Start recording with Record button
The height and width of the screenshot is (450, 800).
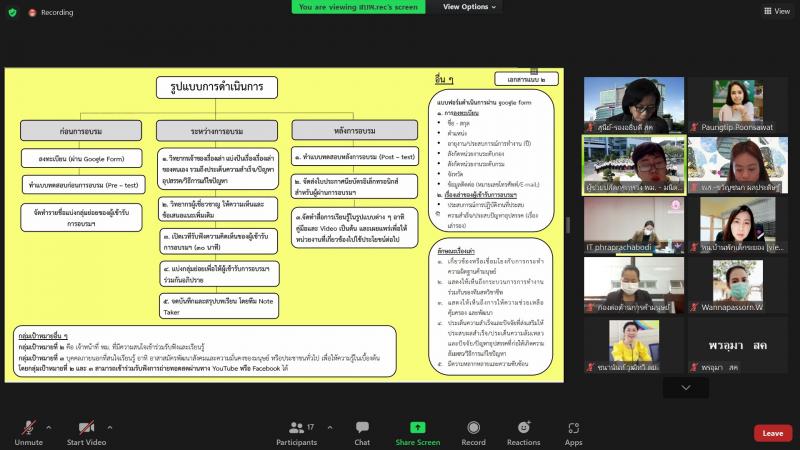point(473,433)
